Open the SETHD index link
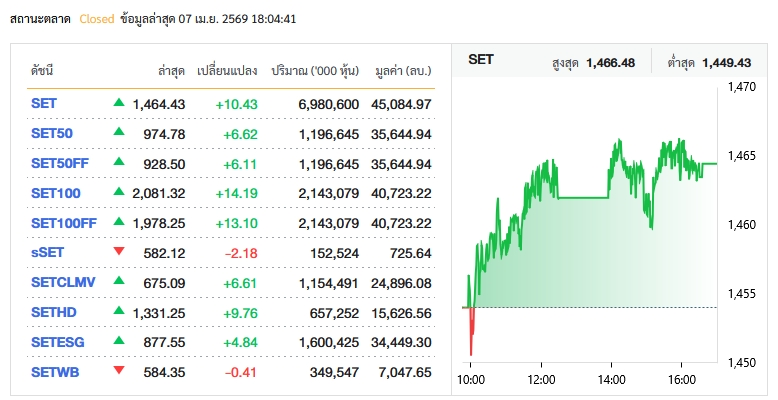The width and height of the screenshot is (778, 400). pos(53,313)
